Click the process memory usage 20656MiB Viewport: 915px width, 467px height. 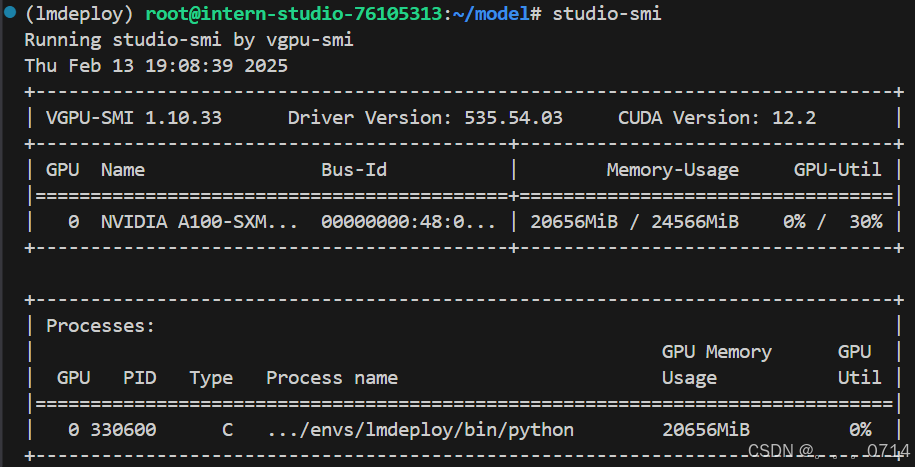point(706,430)
